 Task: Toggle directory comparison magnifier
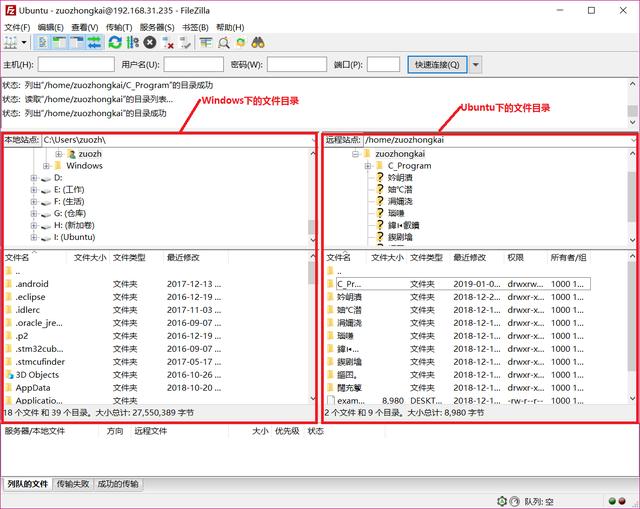[224, 42]
